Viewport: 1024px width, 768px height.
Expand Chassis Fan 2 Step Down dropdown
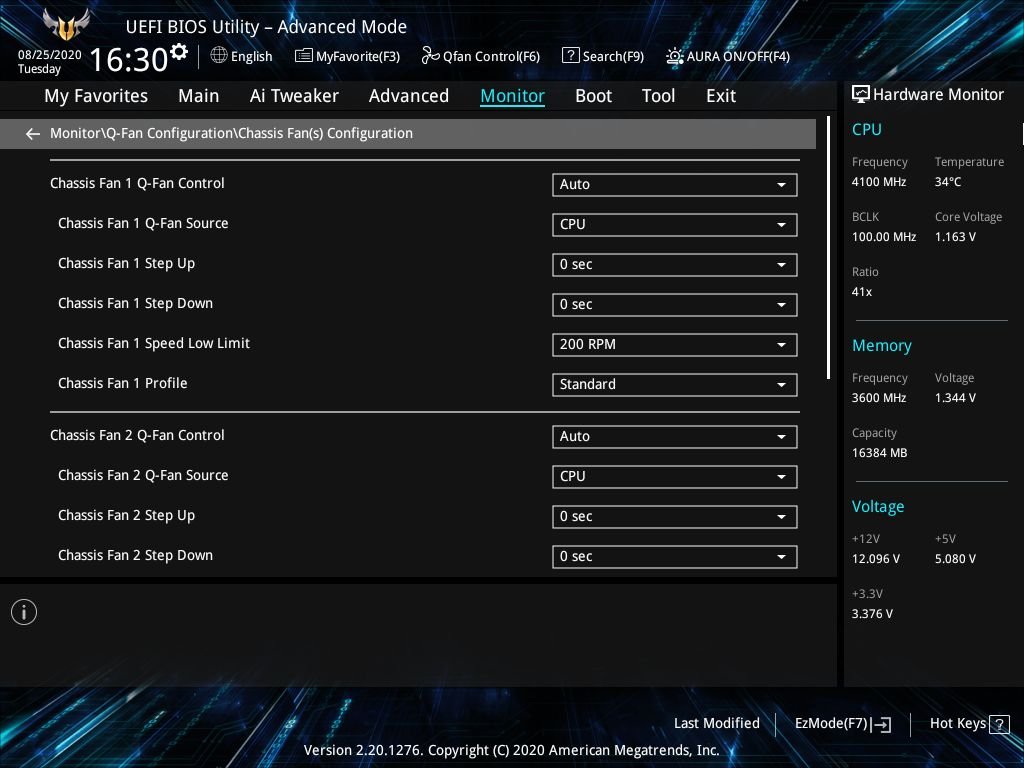674,556
